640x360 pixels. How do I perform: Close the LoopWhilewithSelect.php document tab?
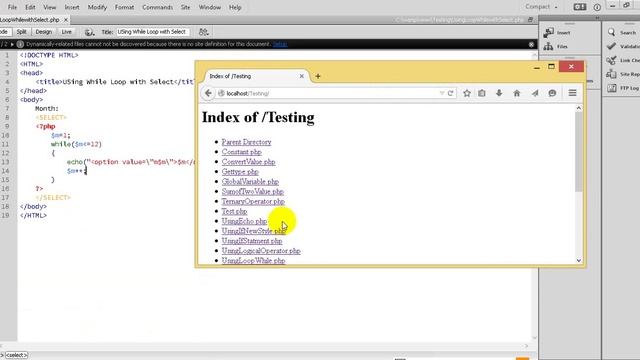pos(66,20)
